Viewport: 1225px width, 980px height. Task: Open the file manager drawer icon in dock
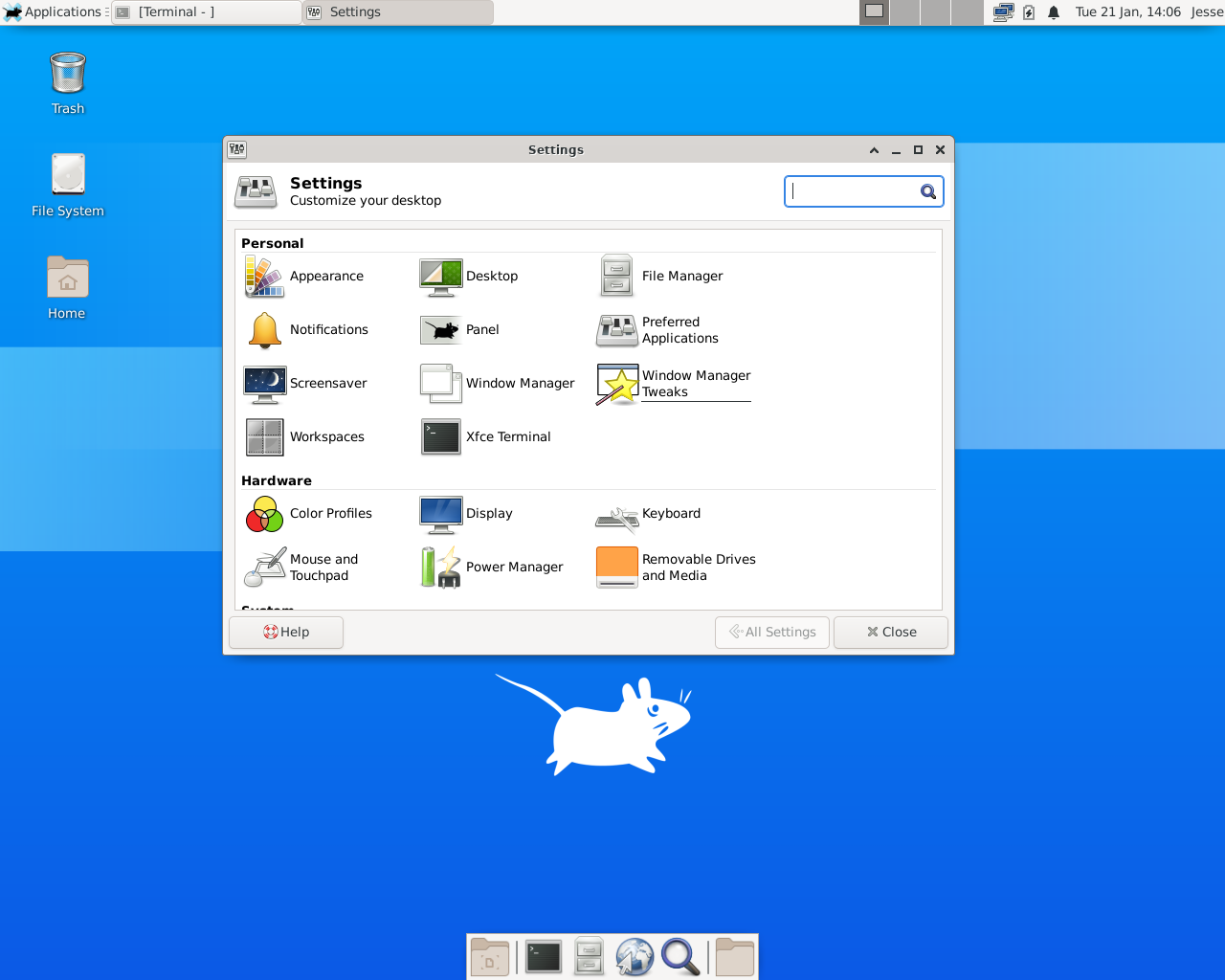590,957
